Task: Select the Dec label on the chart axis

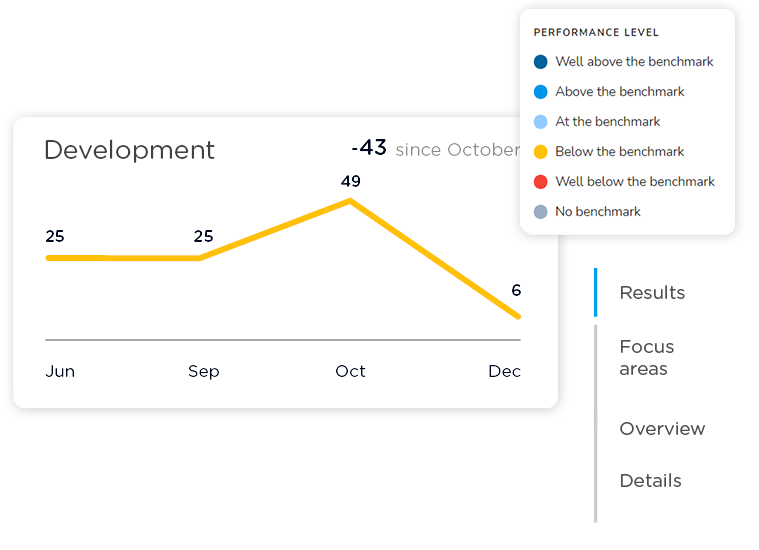Action: (x=504, y=371)
